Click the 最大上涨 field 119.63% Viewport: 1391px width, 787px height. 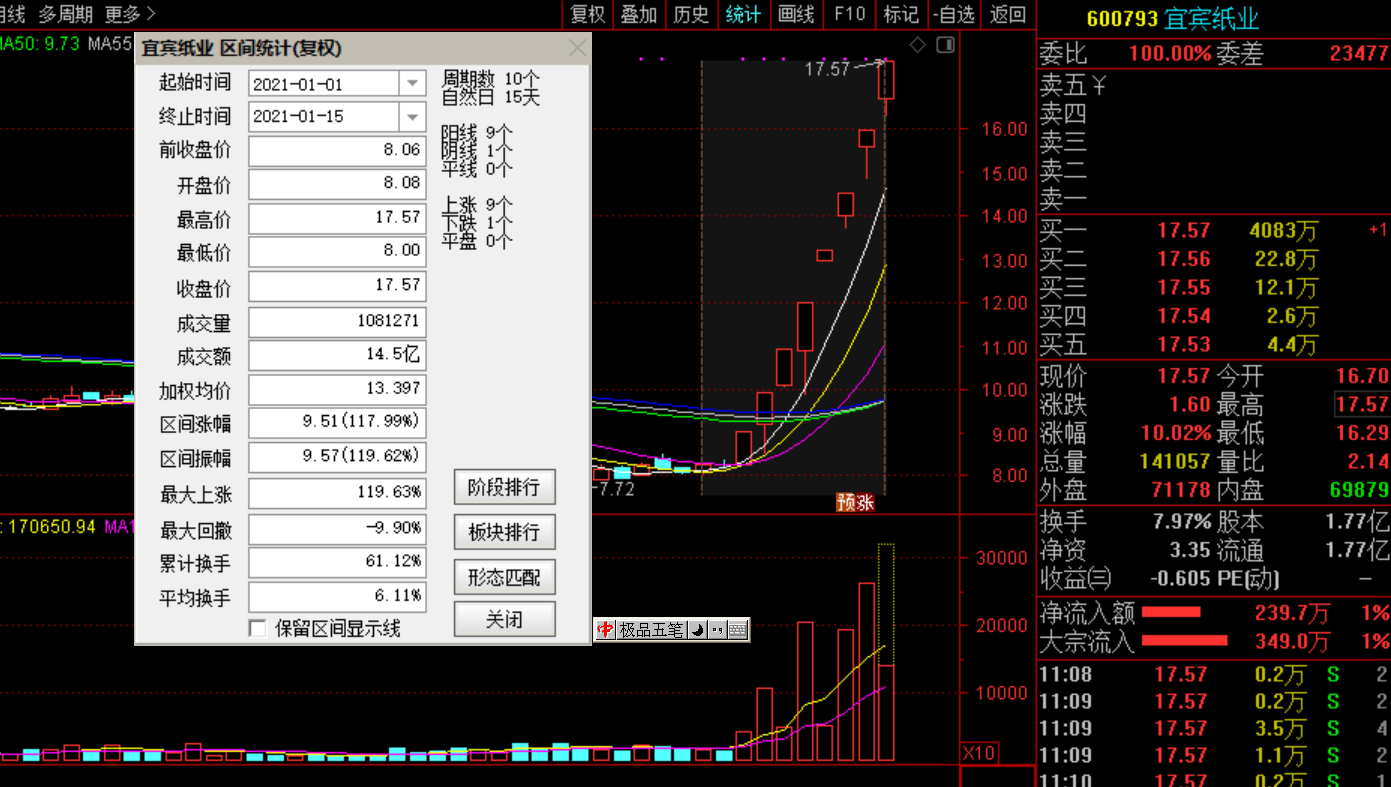[337, 494]
